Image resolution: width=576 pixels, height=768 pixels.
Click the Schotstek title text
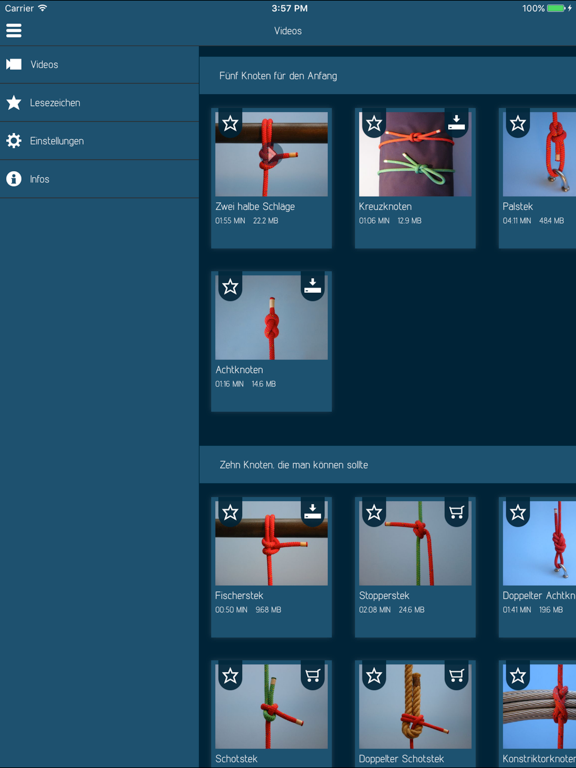pos(236,759)
